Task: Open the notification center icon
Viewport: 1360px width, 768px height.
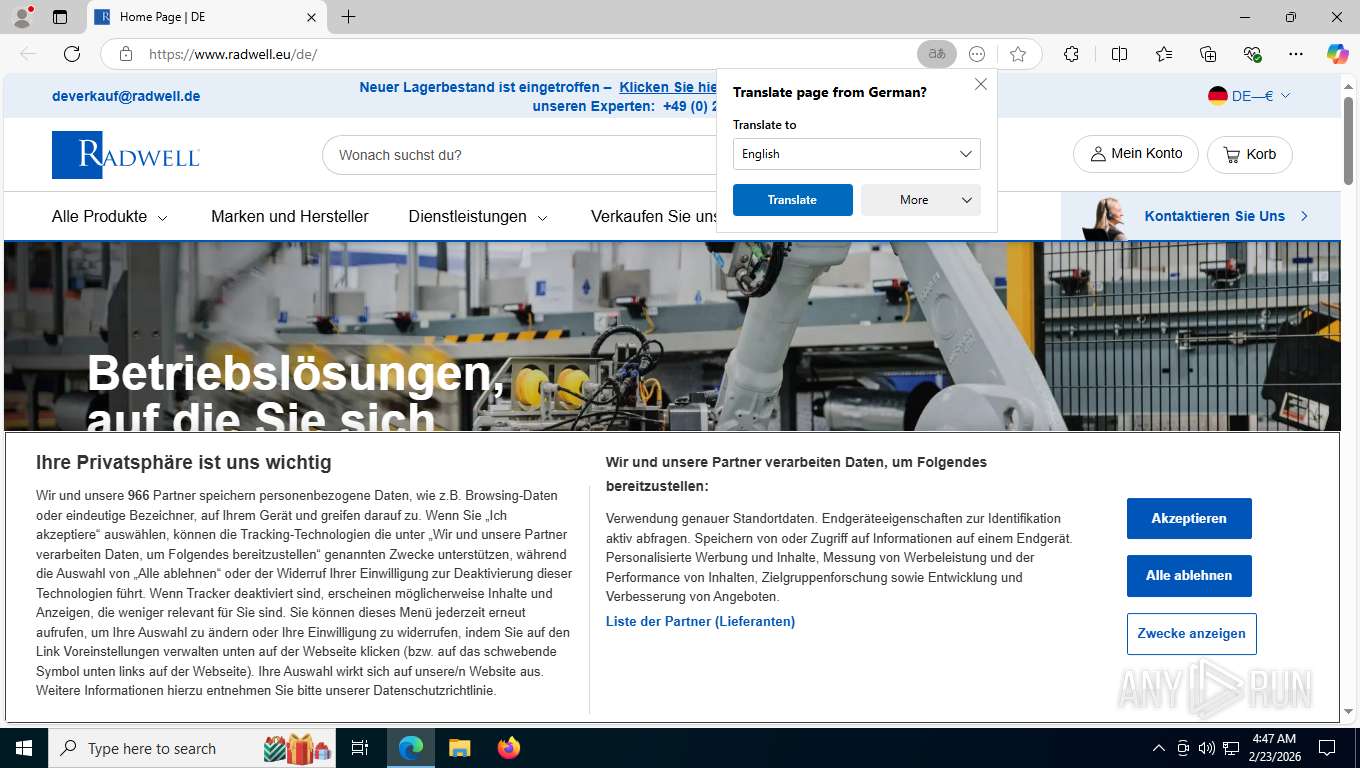Action: 1327,748
